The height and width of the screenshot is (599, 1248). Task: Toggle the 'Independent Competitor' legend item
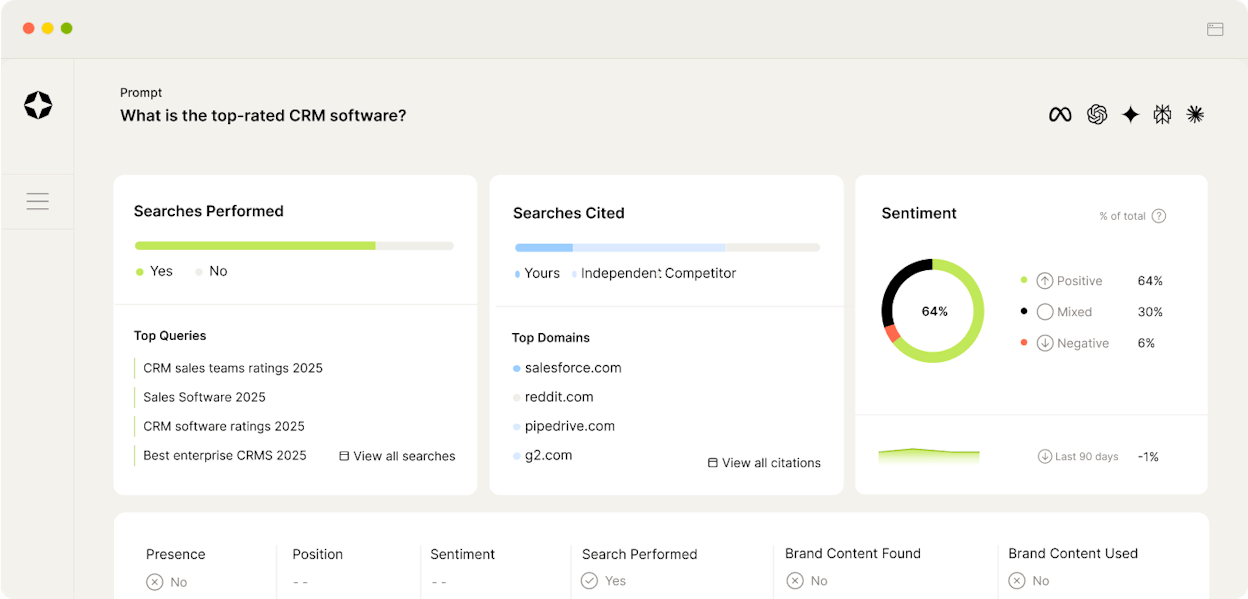[654, 273]
